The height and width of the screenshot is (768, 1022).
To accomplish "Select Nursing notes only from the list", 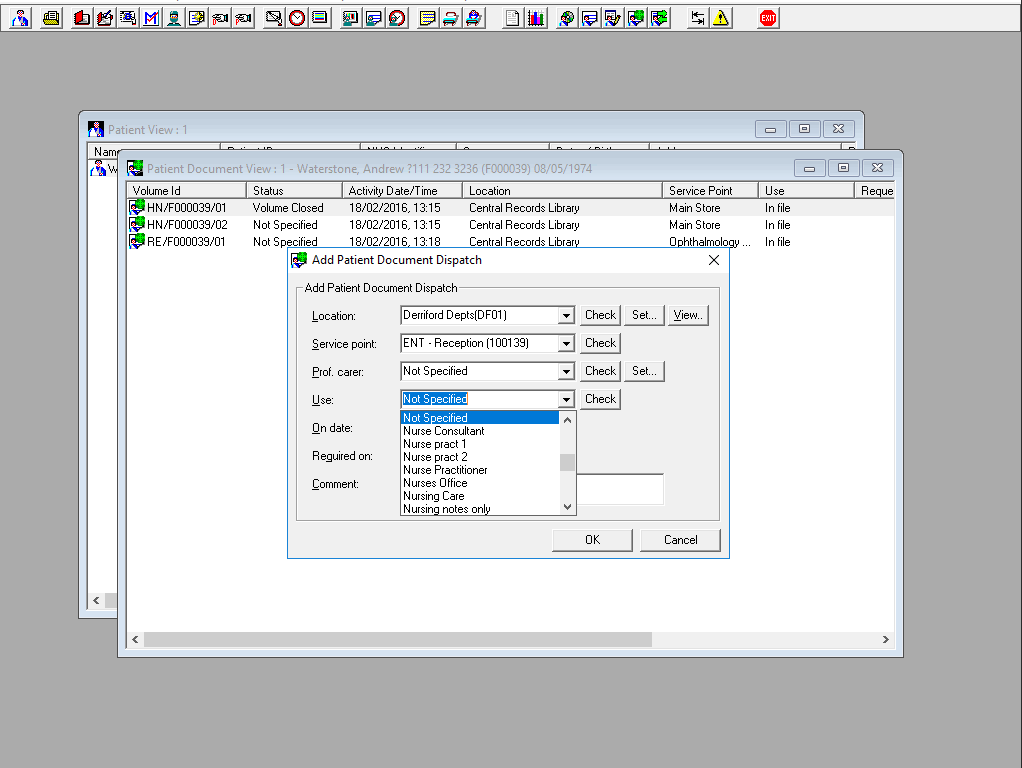I will click(x=480, y=509).
